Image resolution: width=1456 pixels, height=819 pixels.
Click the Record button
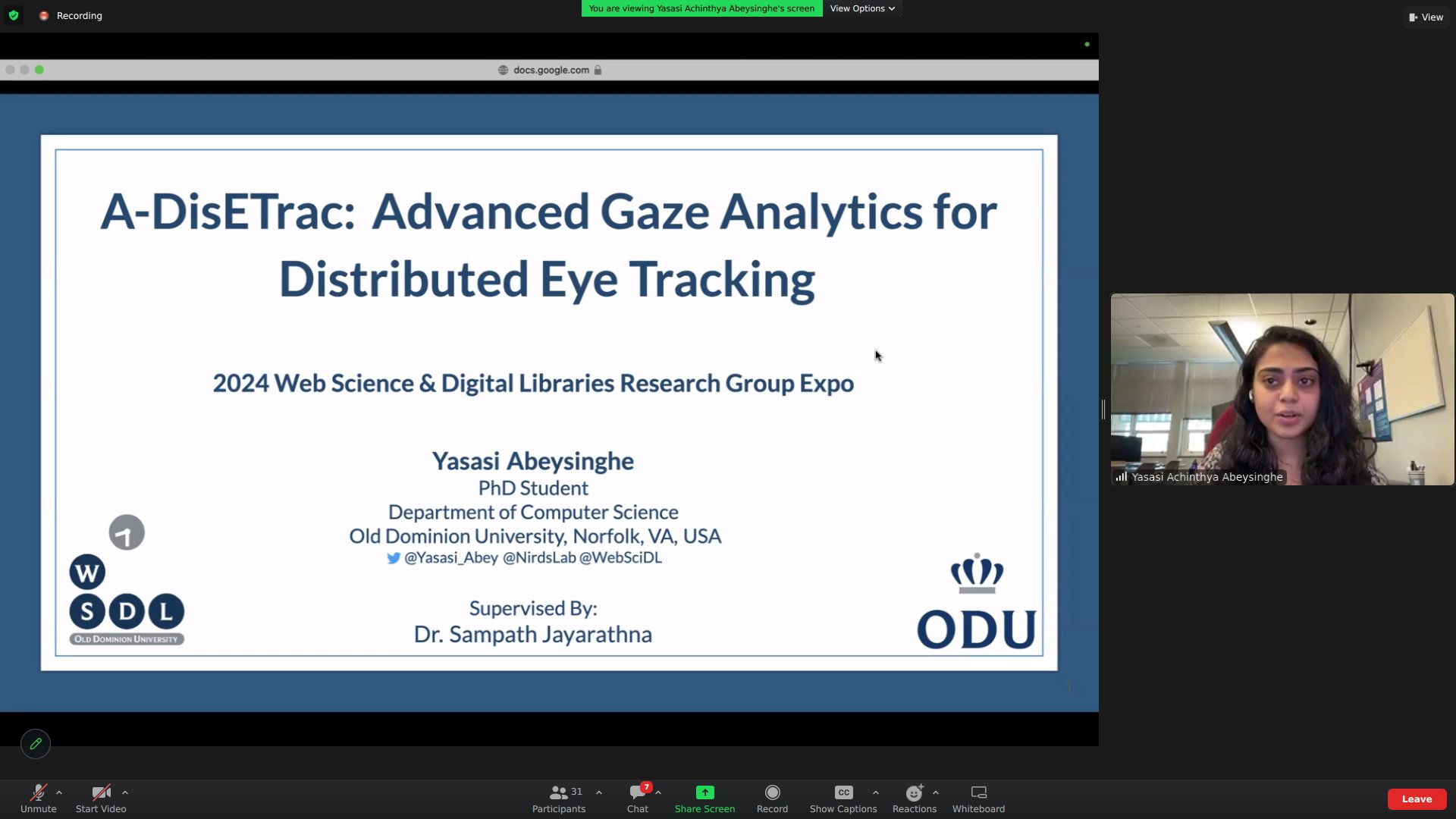(x=772, y=799)
